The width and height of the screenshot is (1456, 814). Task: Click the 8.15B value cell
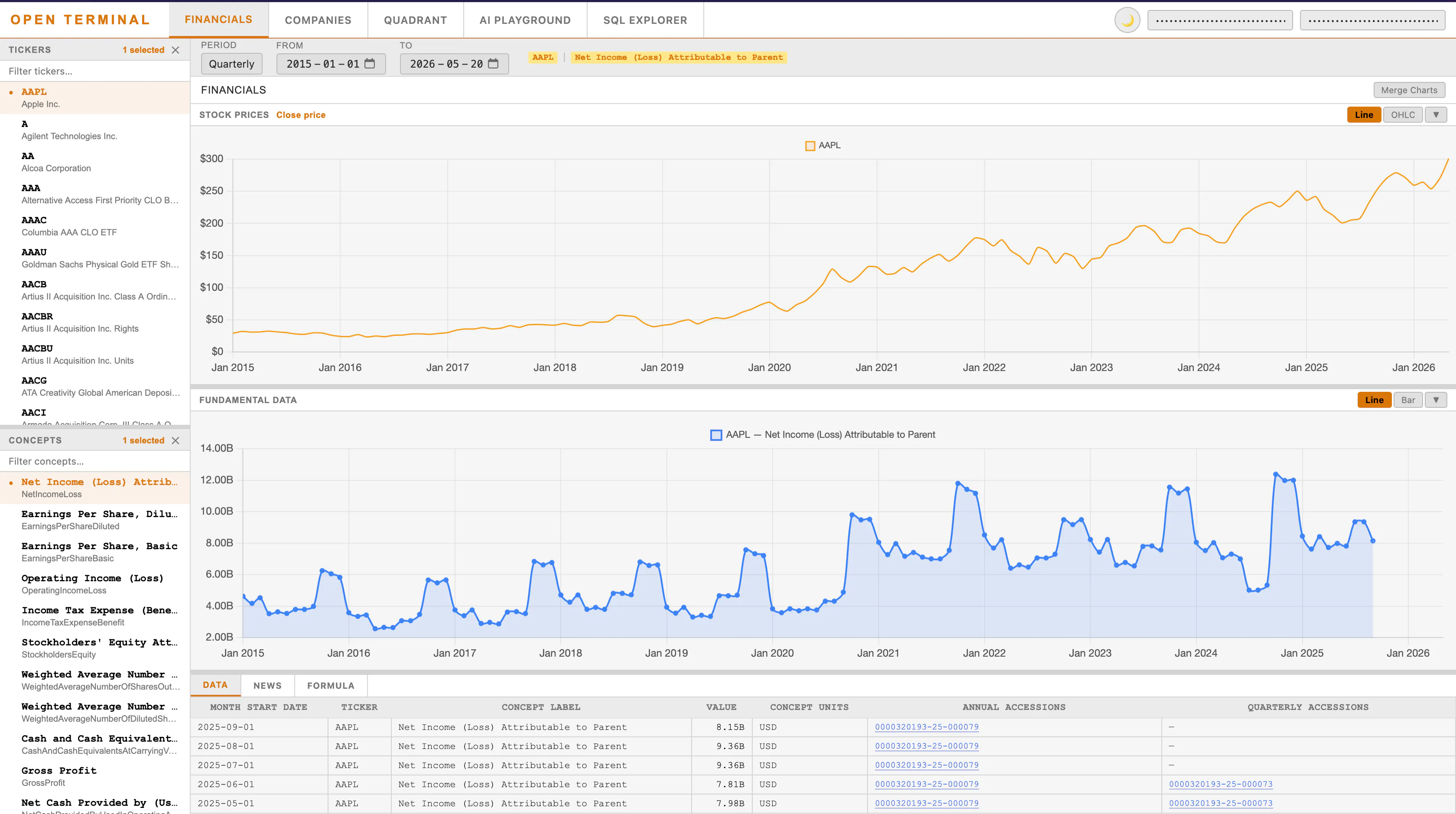722,727
